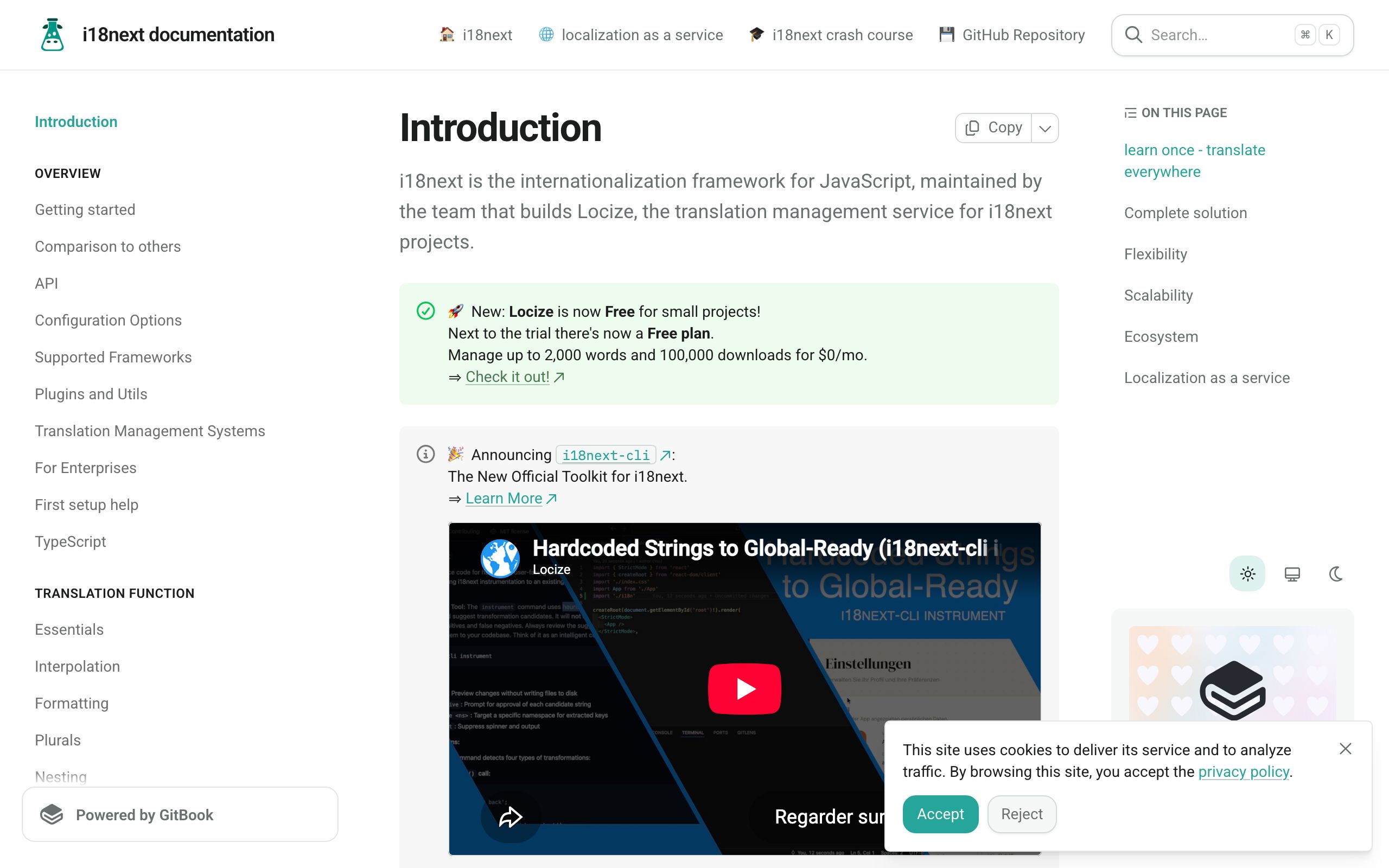The height and width of the screenshot is (868, 1389).
Task: Click the Powered by GitBook link
Action: pos(180,815)
